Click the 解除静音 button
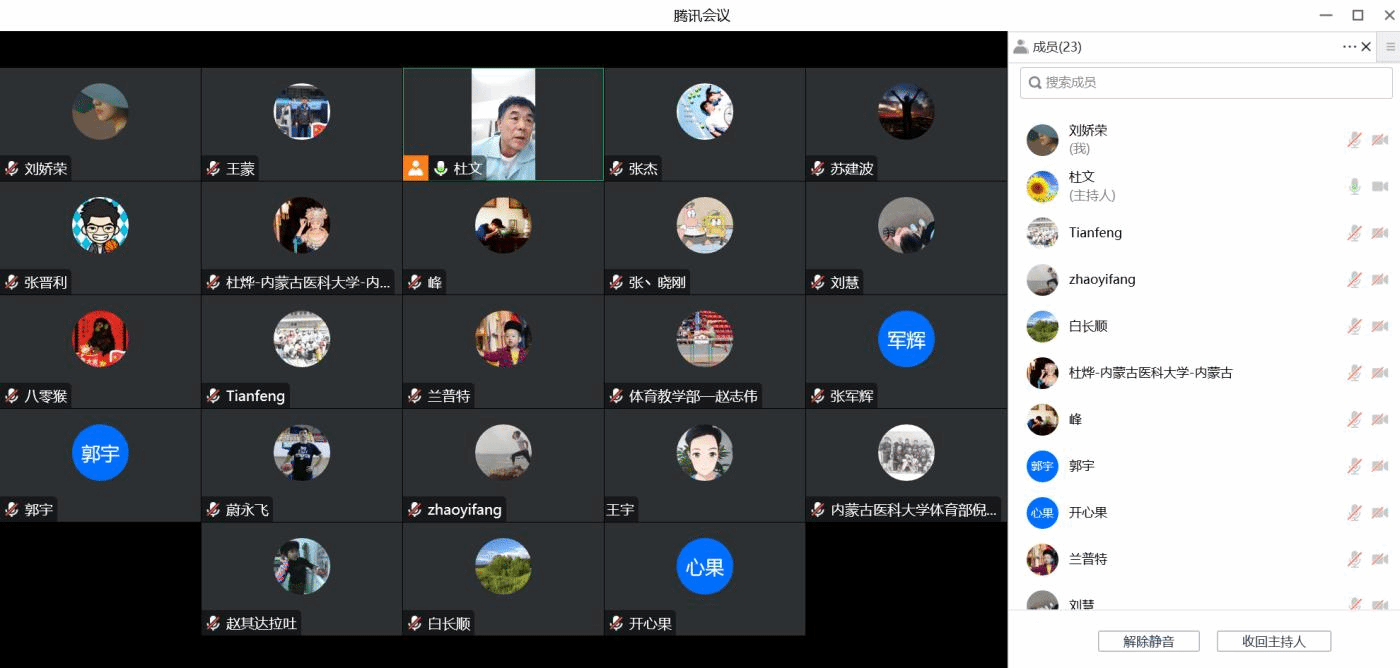Viewport: 1400px width, 668px height. coord(1148,641)
